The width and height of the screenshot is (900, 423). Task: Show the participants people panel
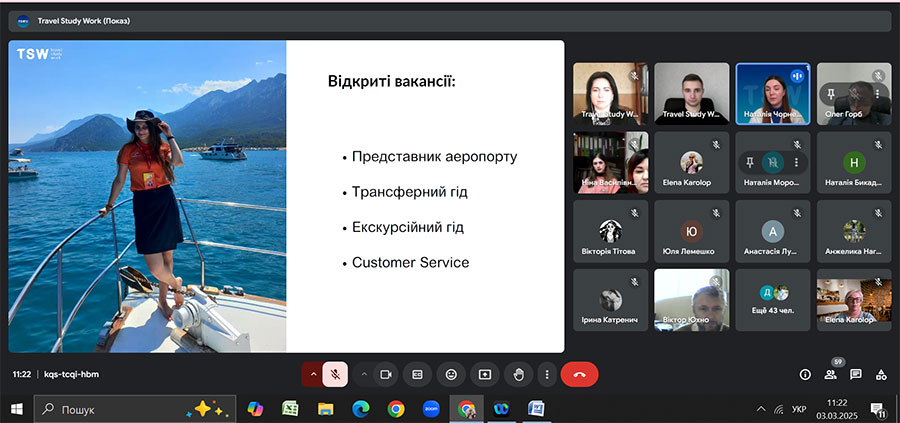pyautogui.click(x=830, y=375)
